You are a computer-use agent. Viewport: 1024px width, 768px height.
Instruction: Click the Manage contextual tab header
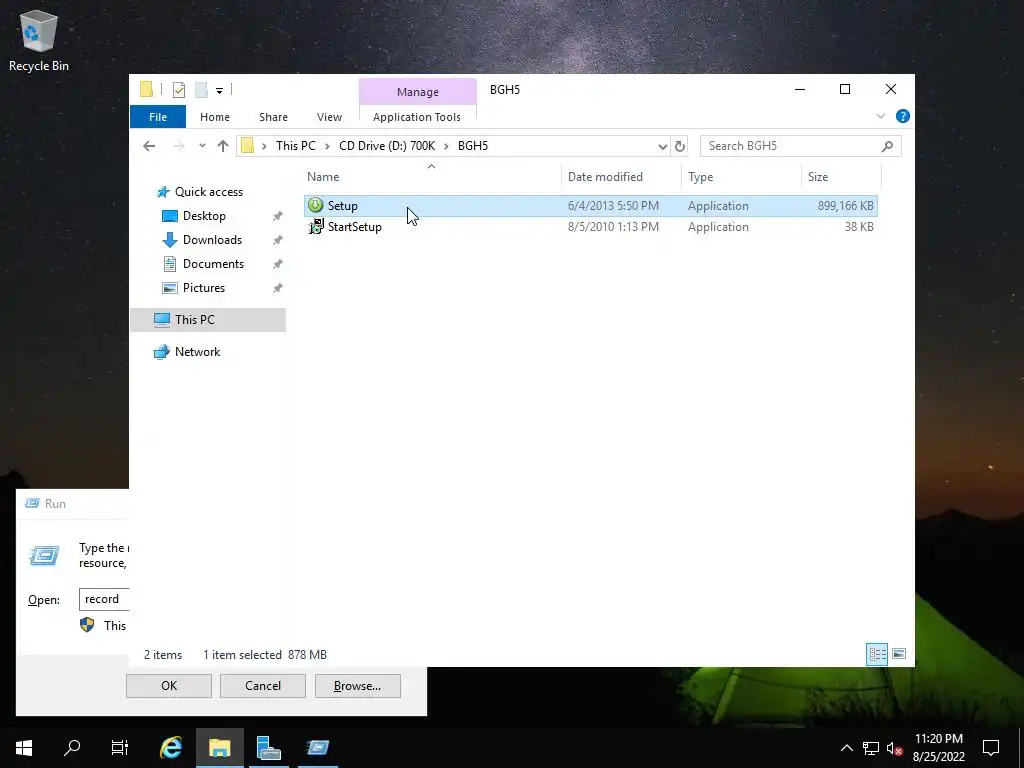pyautogui.click(x=418, y=92)
